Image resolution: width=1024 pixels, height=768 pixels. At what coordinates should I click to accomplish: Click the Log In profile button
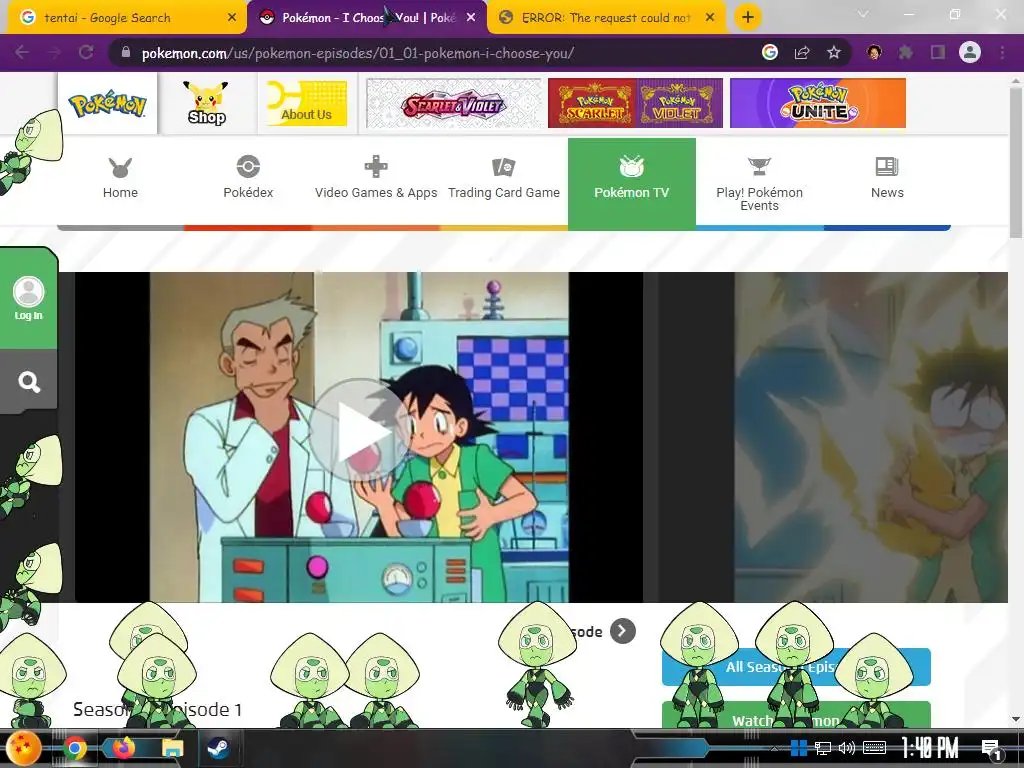28,298
